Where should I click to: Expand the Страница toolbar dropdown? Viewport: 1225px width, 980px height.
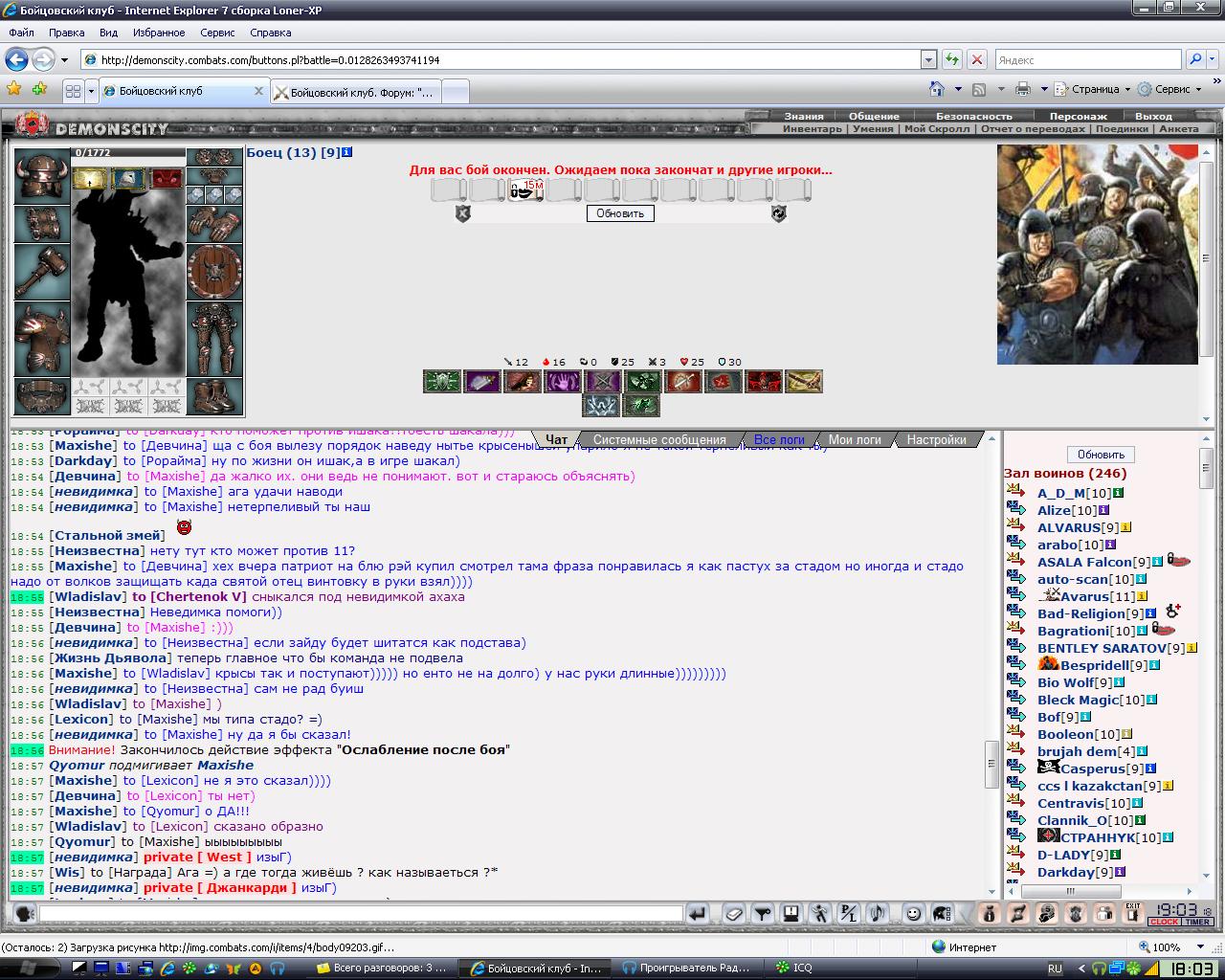tap(1127, 89)
